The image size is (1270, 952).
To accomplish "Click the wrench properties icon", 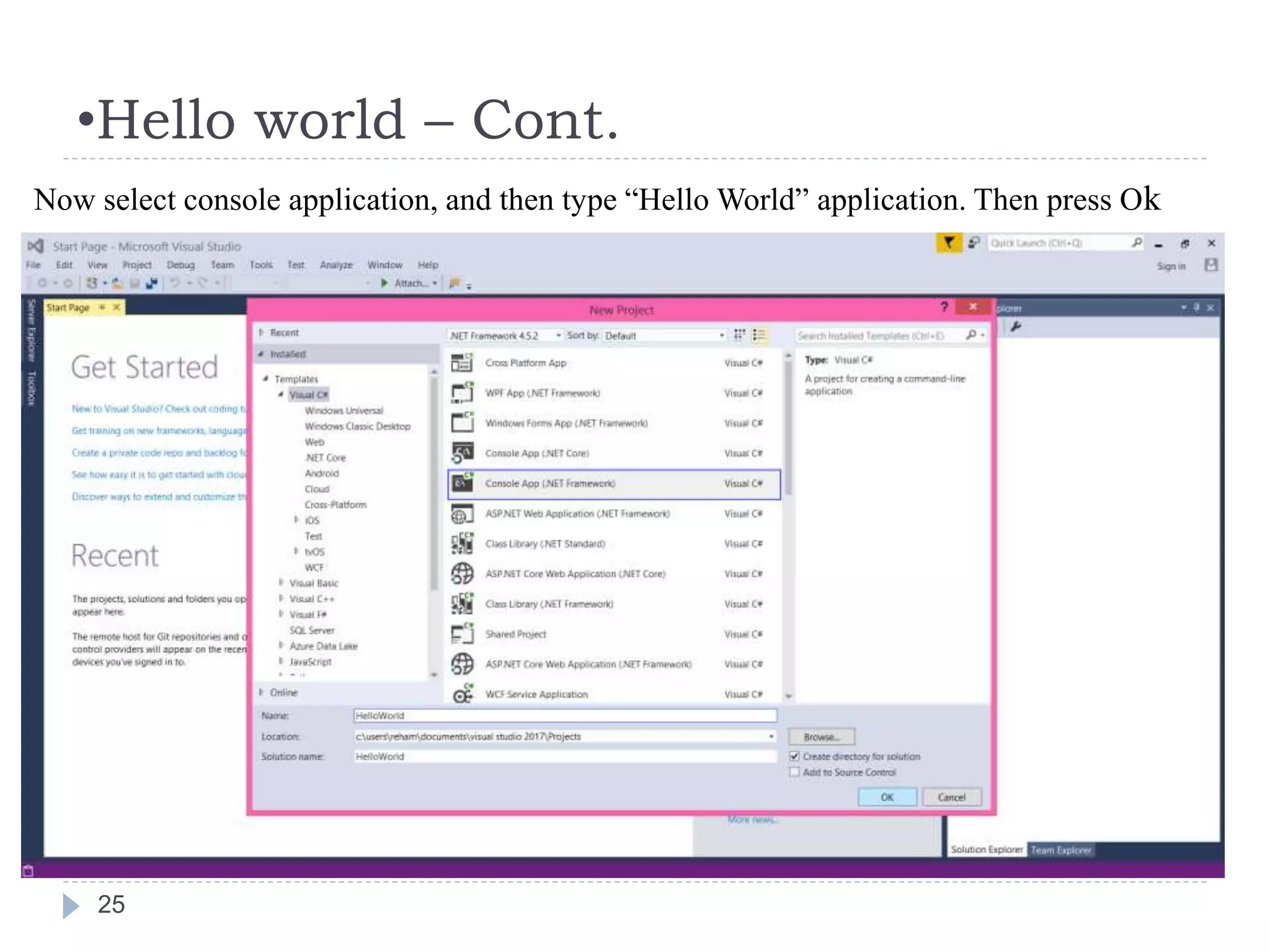I will pos(1015,327).
